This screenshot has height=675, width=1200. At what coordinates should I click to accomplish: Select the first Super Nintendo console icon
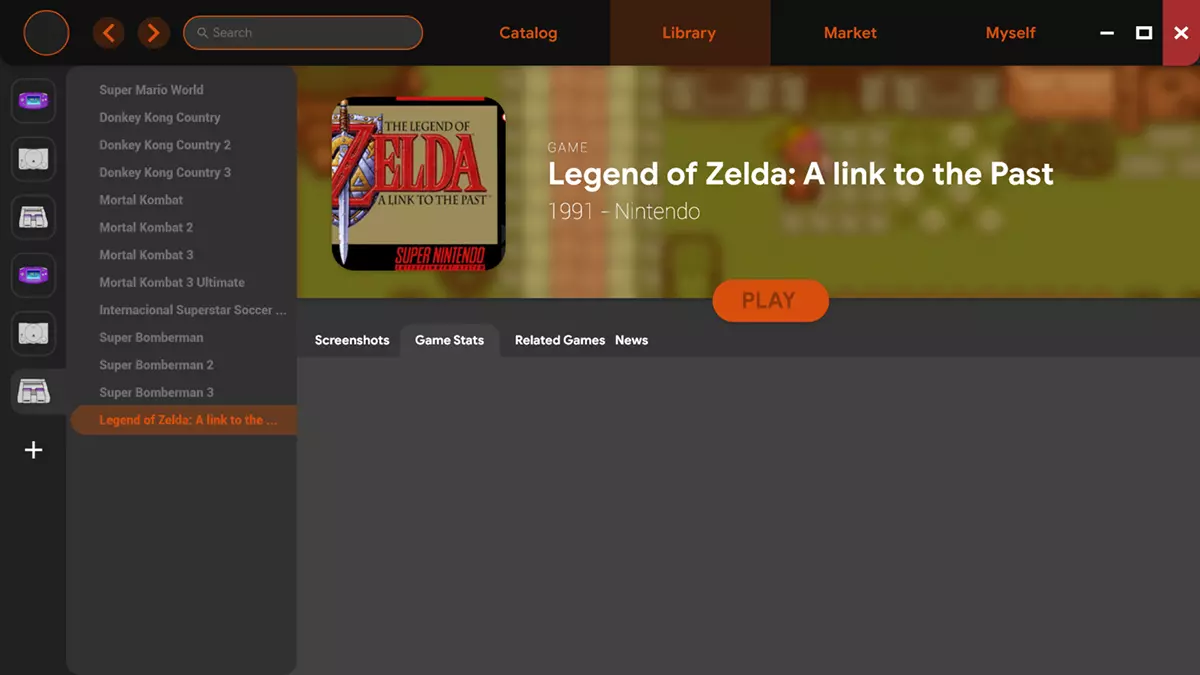[x=33, y=217]
